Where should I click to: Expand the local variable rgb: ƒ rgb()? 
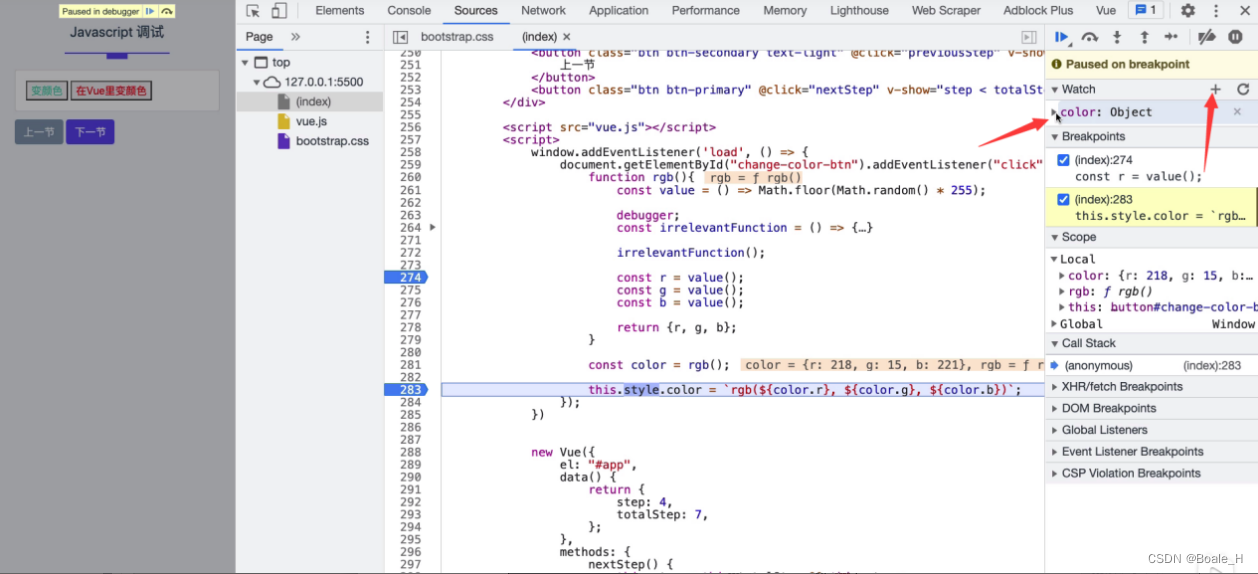click(1062, 292)
